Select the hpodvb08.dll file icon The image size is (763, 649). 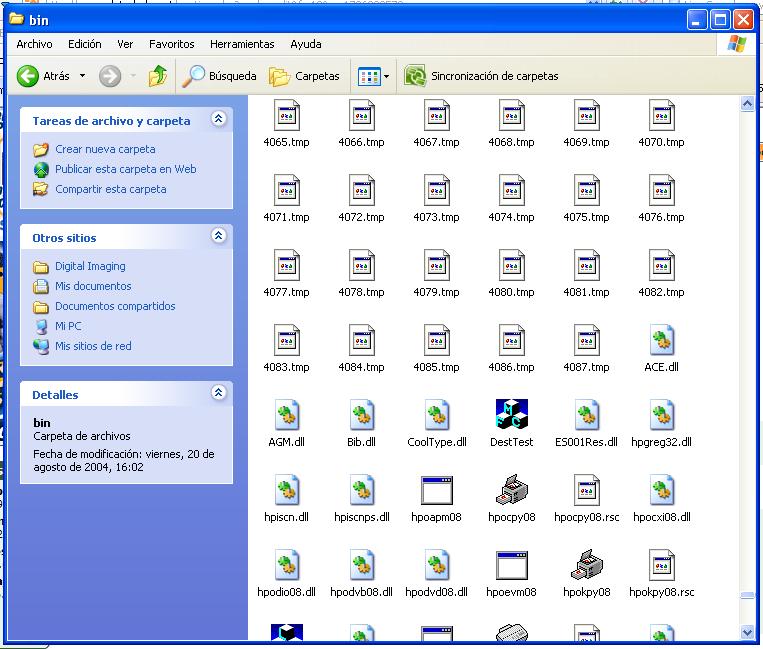(x=362, y=564)
